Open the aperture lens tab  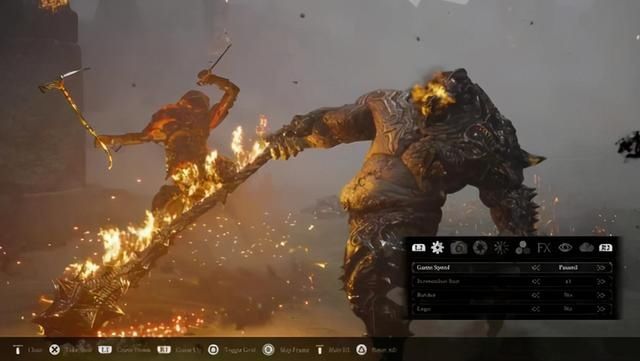point(480,247)
